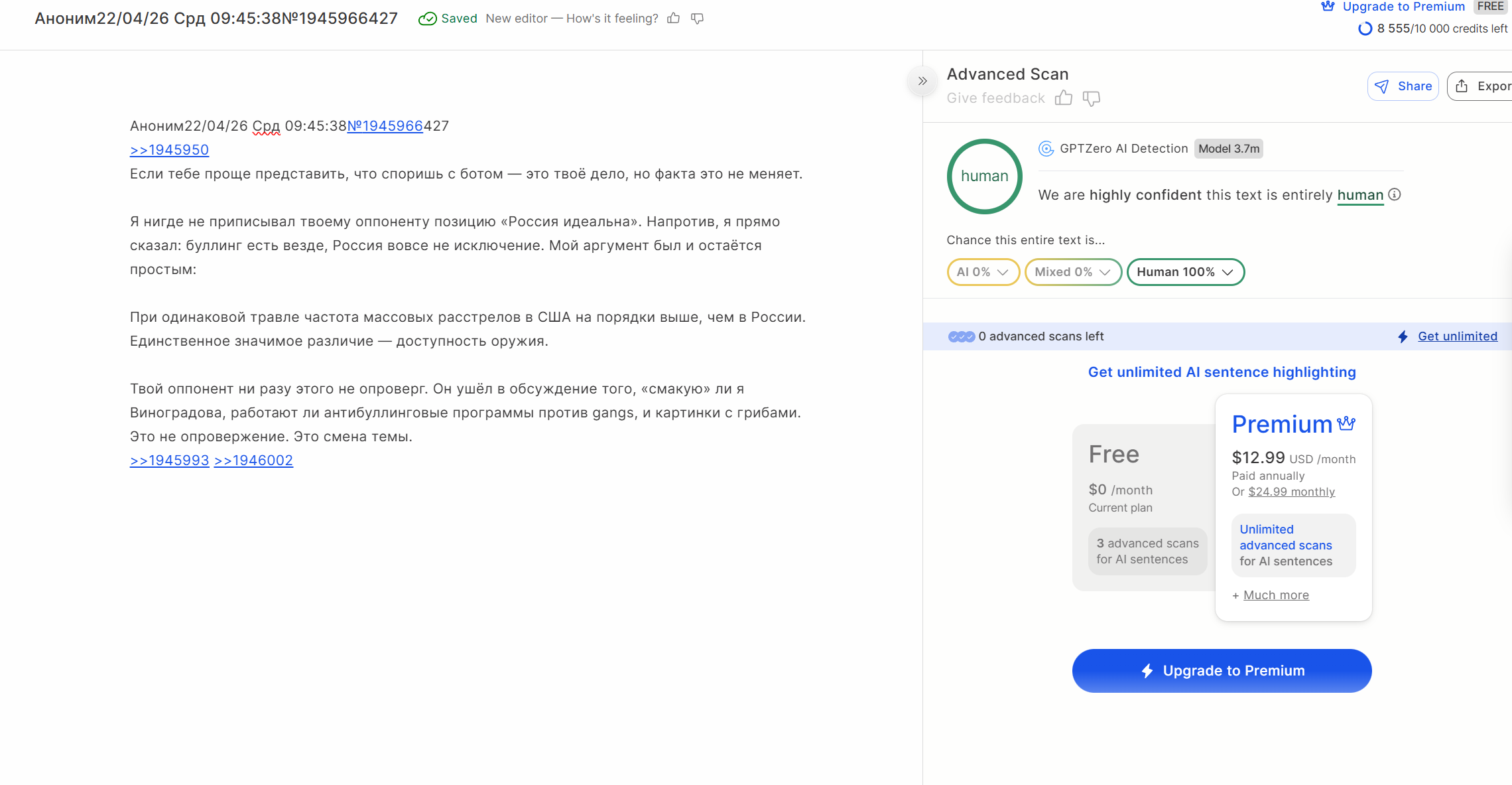Expand the Mixed 0% dropdown
This screenshot has height=785, width=1512.
(x=1073, y=272)
